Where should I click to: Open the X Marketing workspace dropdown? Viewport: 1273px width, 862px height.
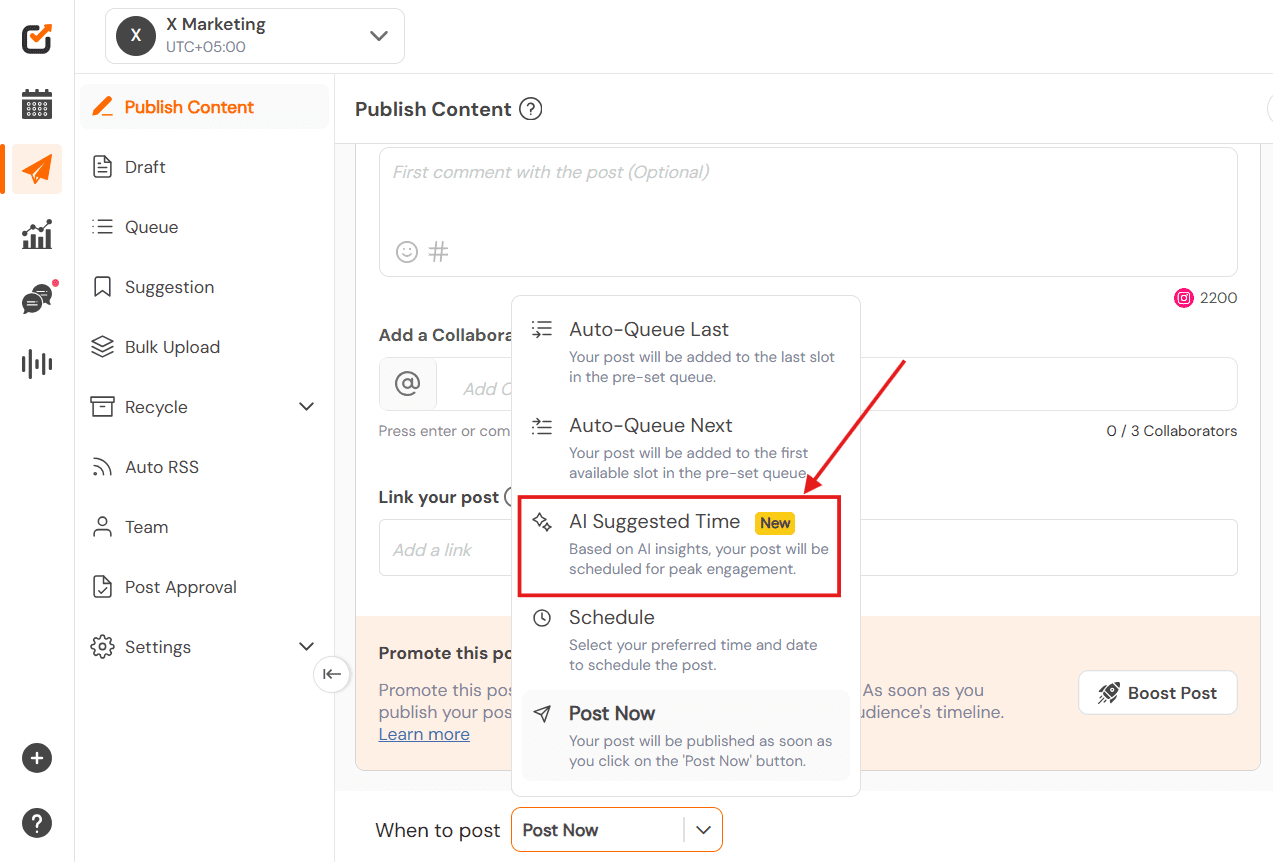pyautogui.click(x=255, y=36)
